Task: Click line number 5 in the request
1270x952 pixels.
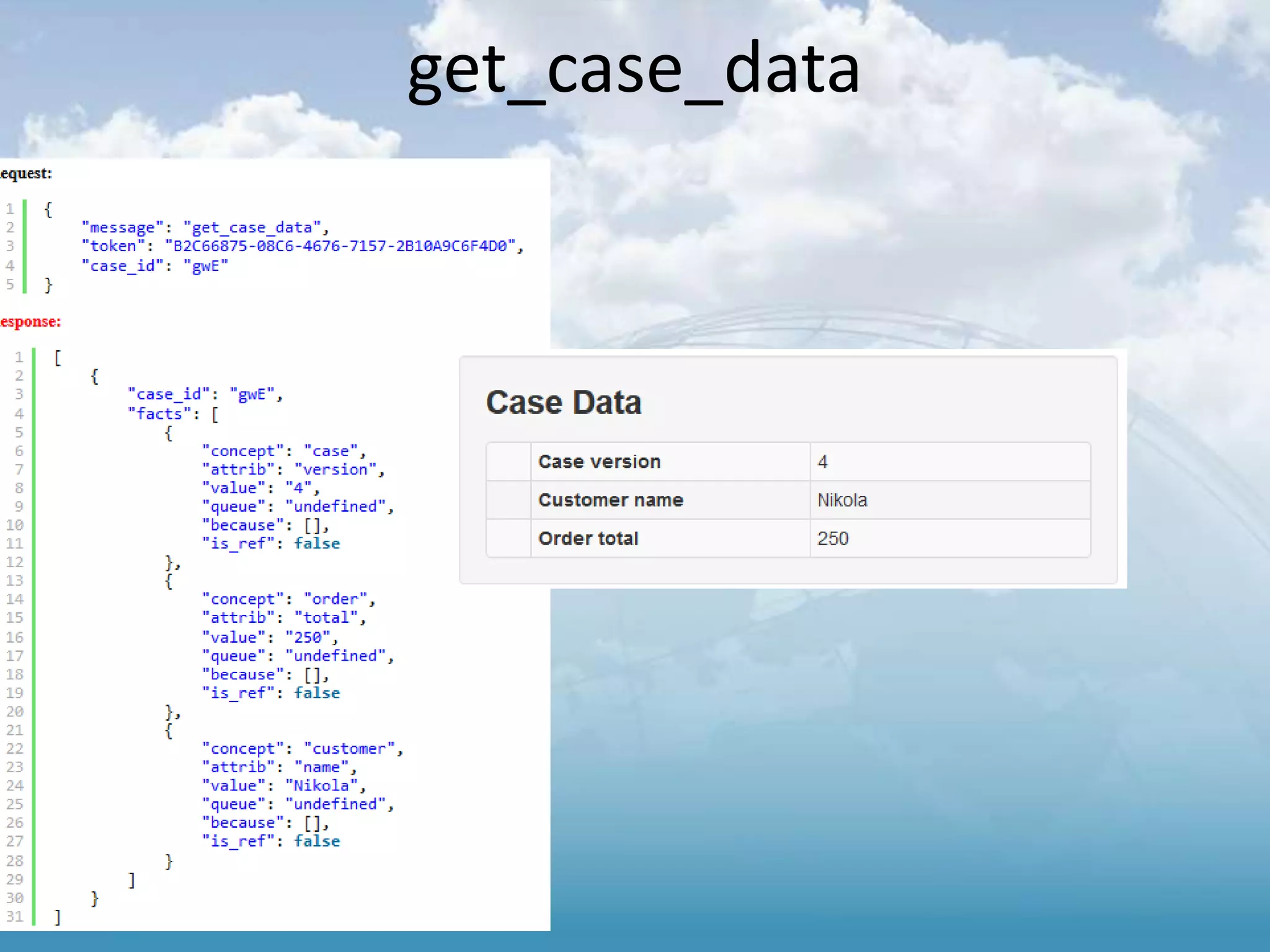Action: tap(10, 284)
